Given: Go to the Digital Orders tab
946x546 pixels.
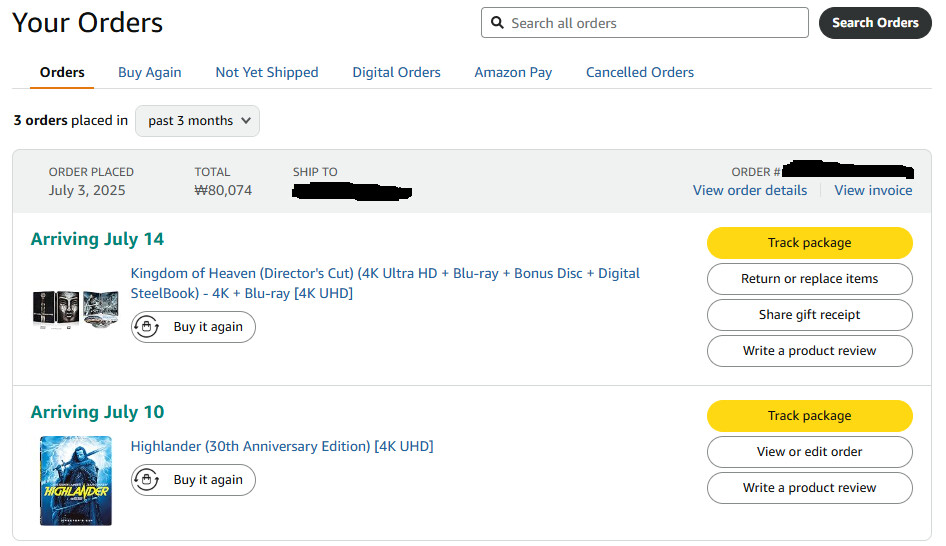Looking at the screenshot, I should (396, 72).
